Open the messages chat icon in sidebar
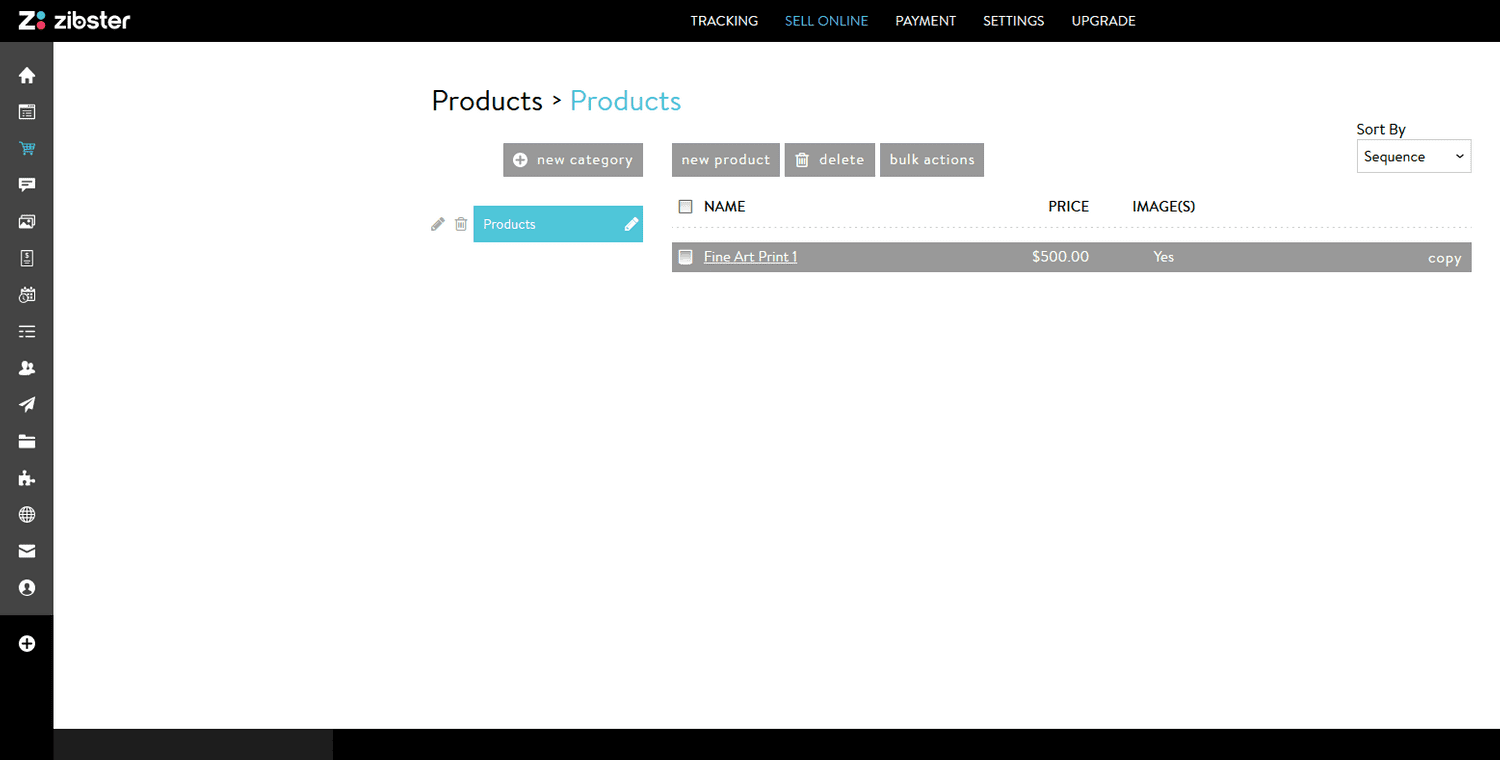Viewport: 1500px width, 760px height. coord(27,184)
